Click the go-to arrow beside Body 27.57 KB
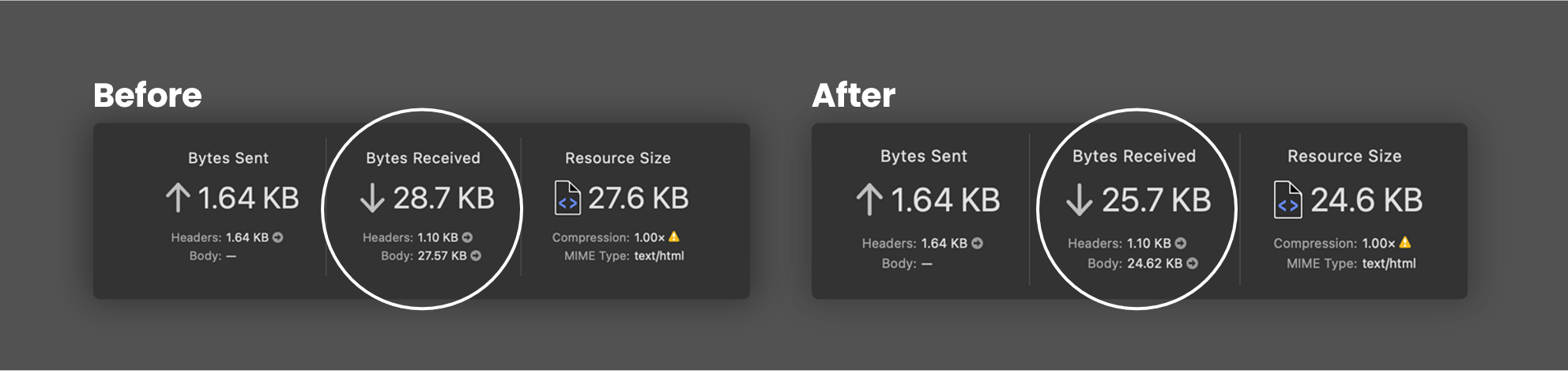1568x371 pixels. 476,256
